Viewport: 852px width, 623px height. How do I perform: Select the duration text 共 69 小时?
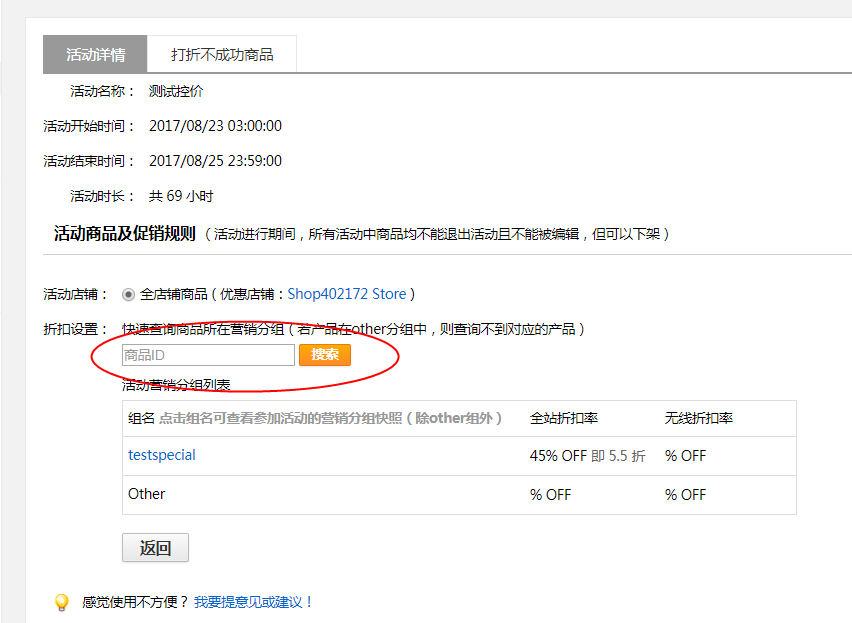click(181, 196)
